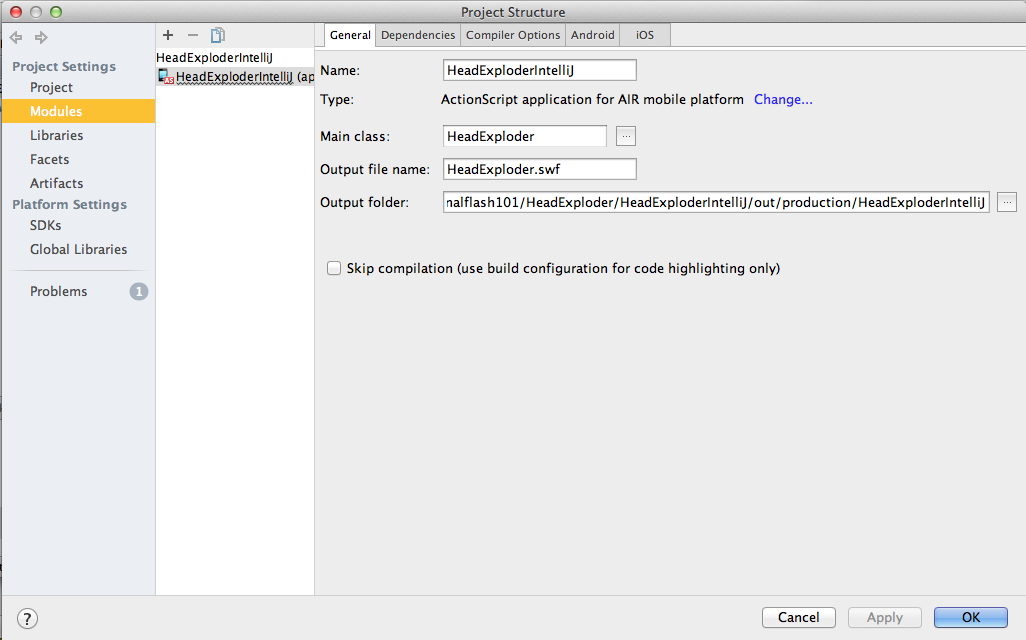The image size is (1026, 640).
Task: Click the Problems count badge
Action: click(x=139, y=291)
